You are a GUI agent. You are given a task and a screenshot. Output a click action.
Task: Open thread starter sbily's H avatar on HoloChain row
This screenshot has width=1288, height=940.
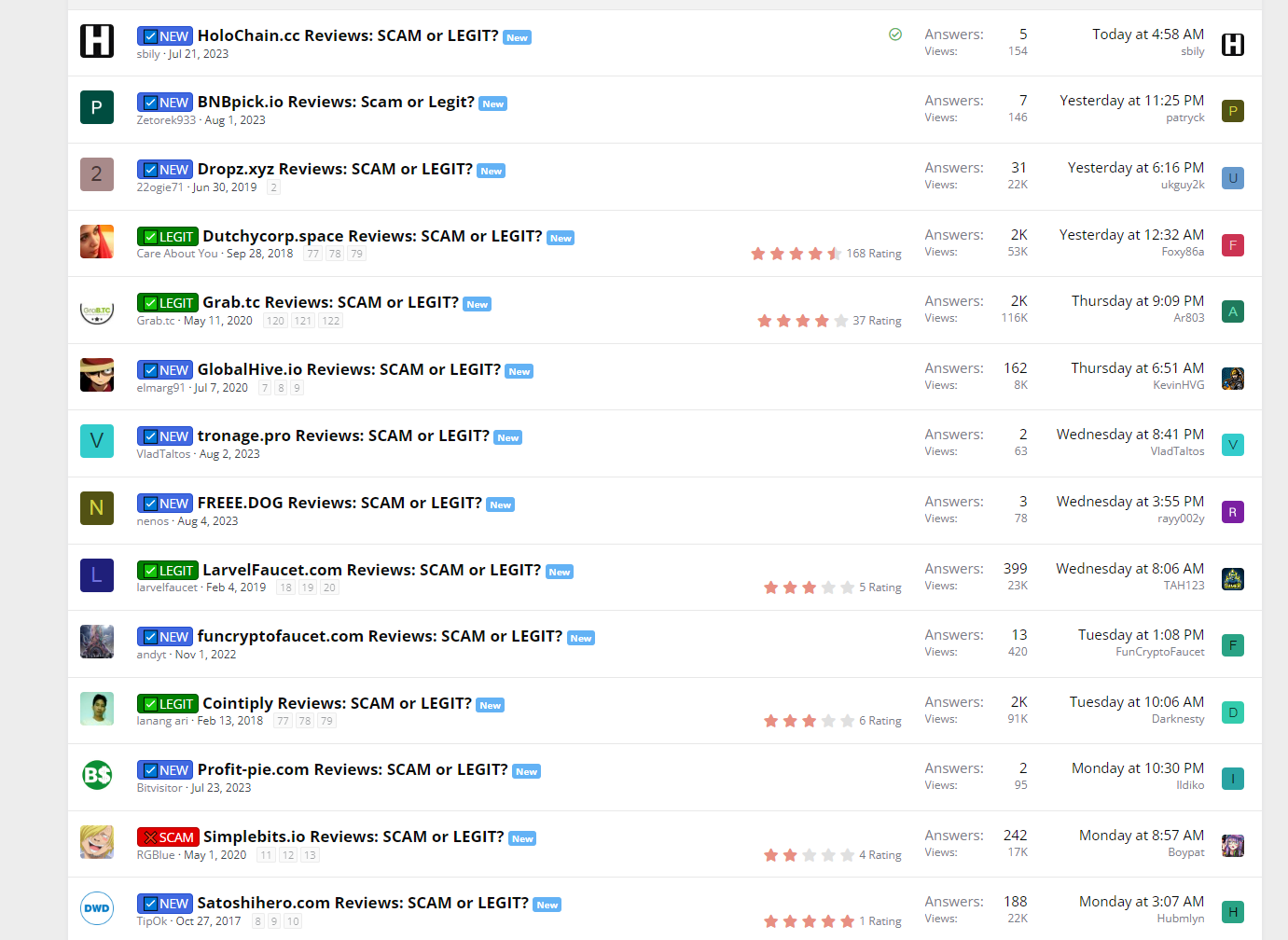[x=97, y=41]
